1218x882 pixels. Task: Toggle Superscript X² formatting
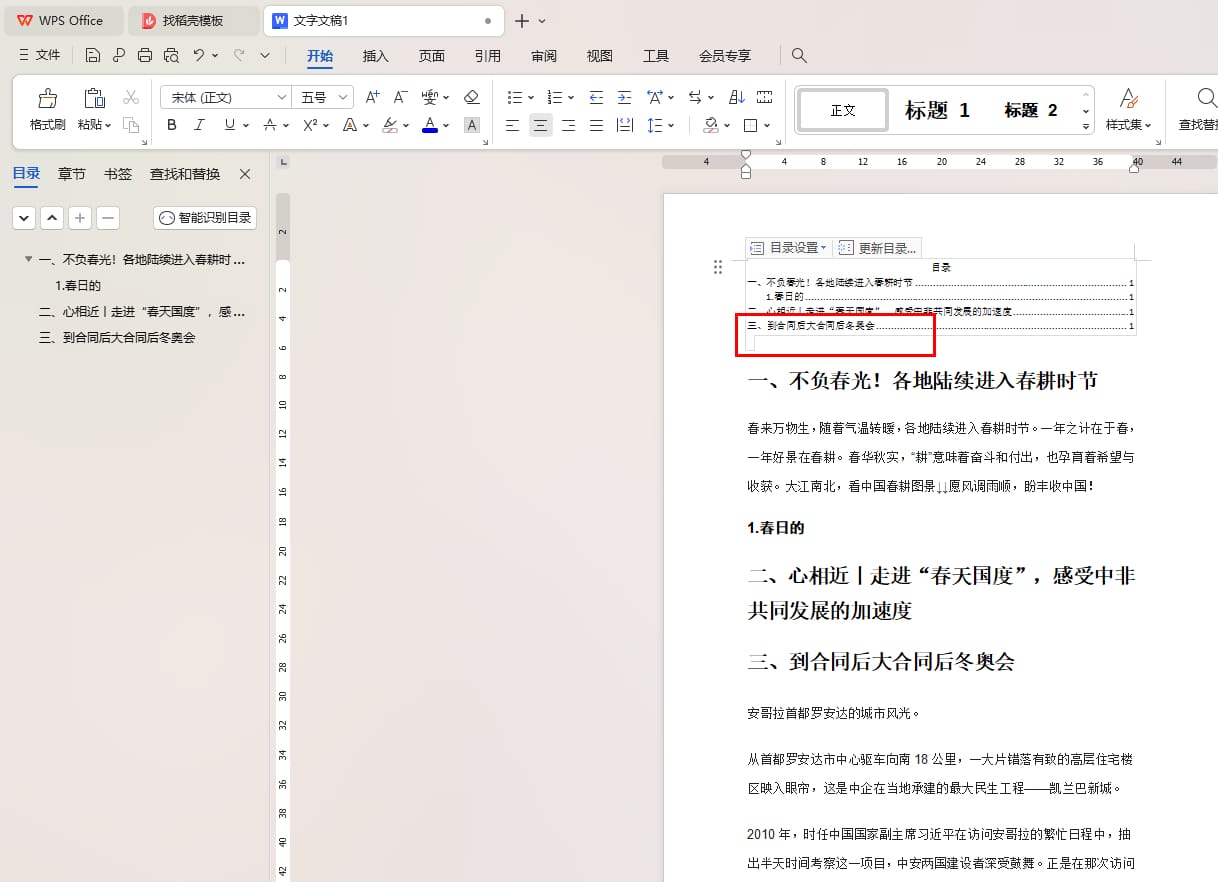coord(309,125)
